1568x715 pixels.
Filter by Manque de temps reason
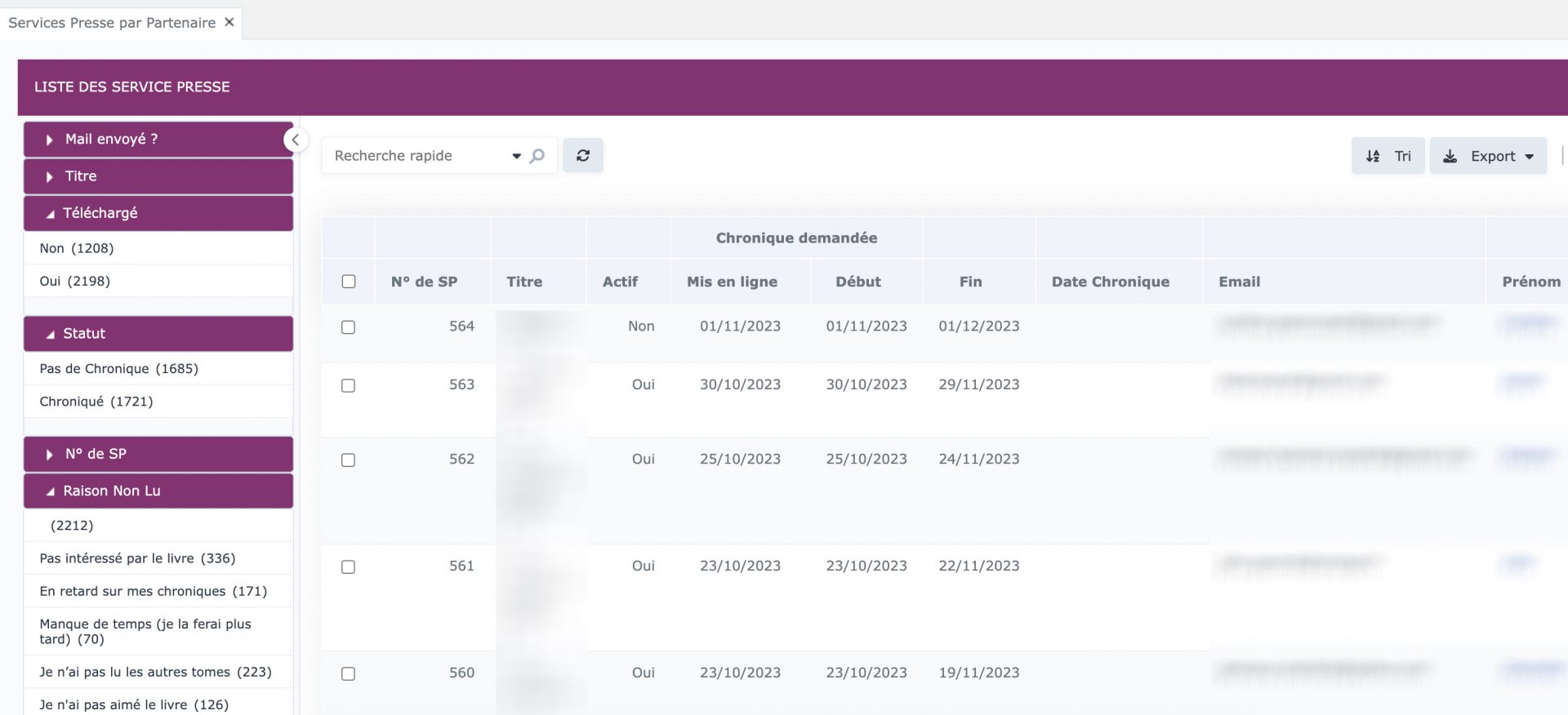click(158, 631)
